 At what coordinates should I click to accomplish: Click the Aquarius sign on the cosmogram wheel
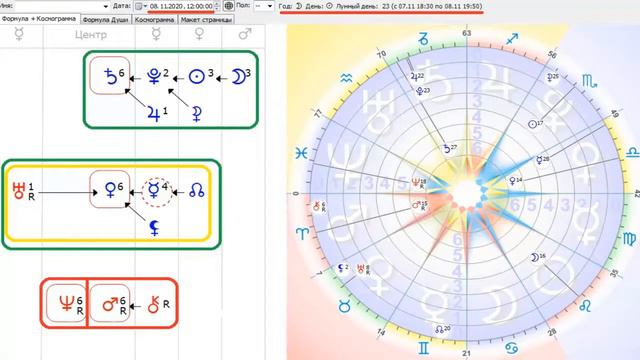coord(346,78)
